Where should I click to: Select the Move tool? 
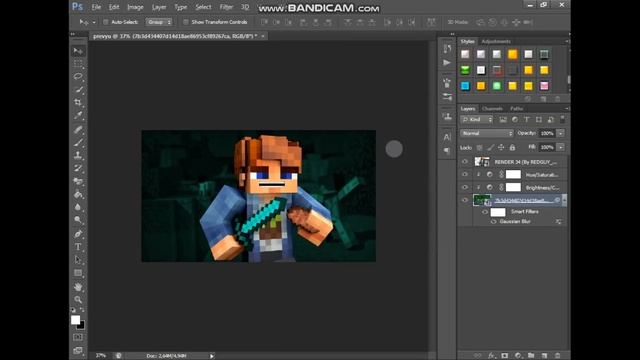coord(78,51)
